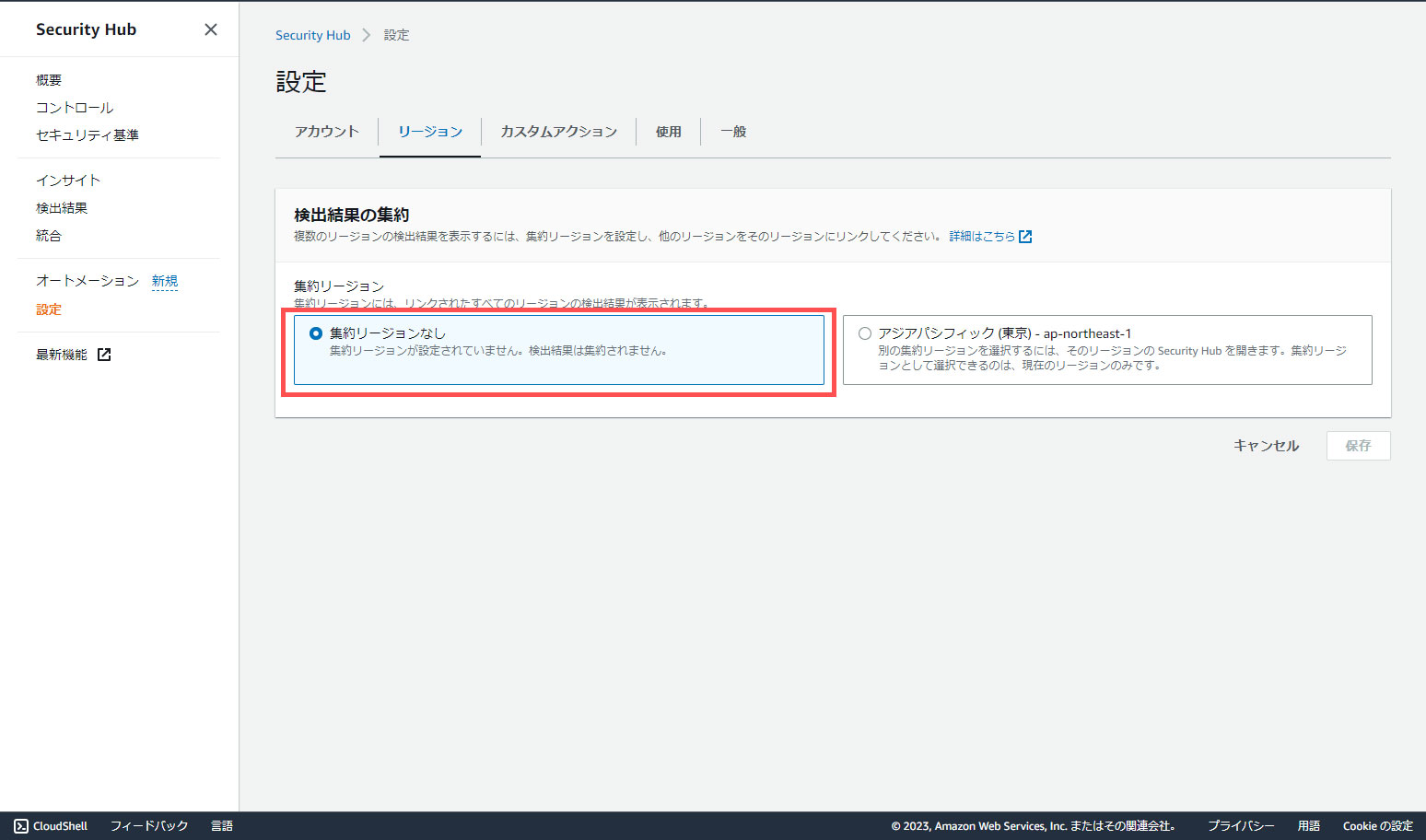This screenshot has width=1426, height=840.
Task: Open 最新機能 link in sidebar
Action: pyautogui.click(x=62, y=355)
